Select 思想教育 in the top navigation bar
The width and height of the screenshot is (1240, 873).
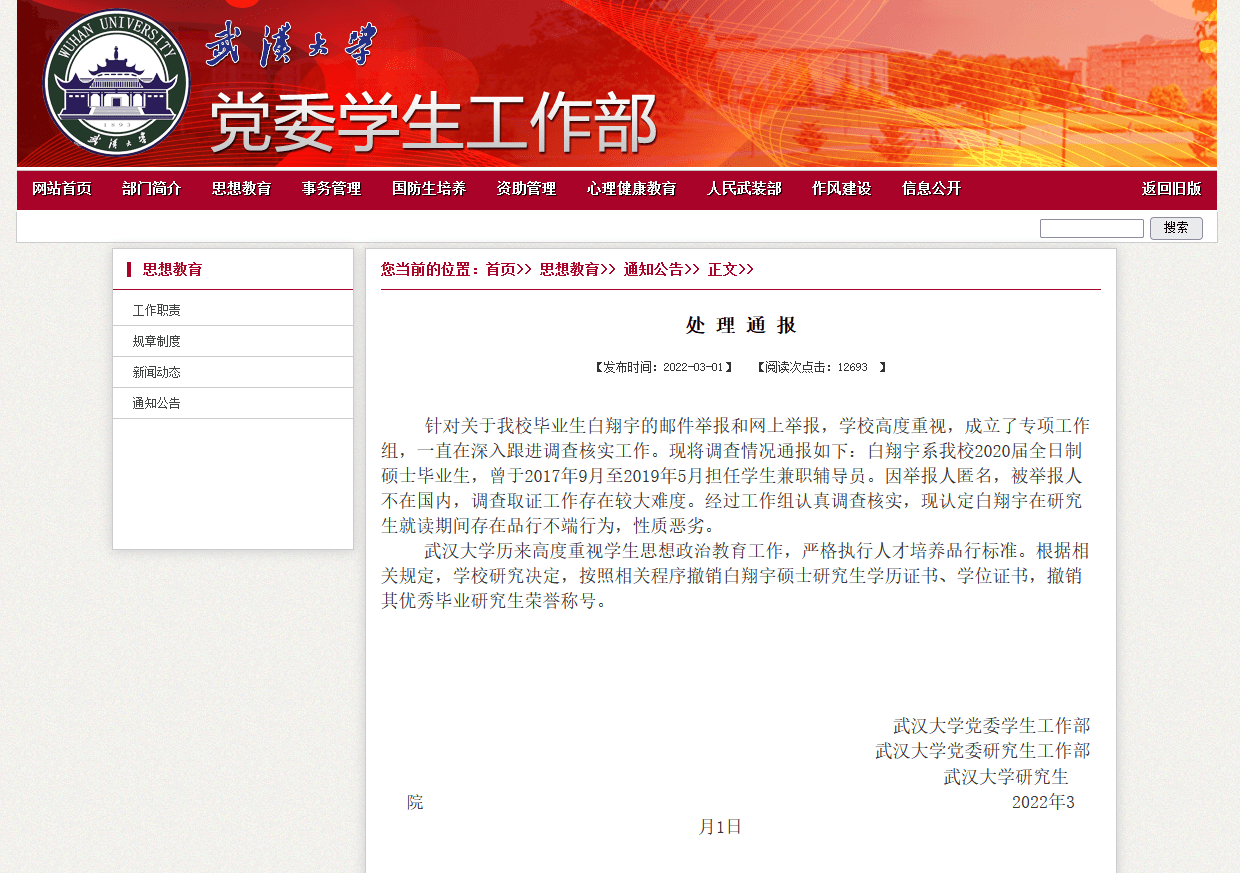241,189
